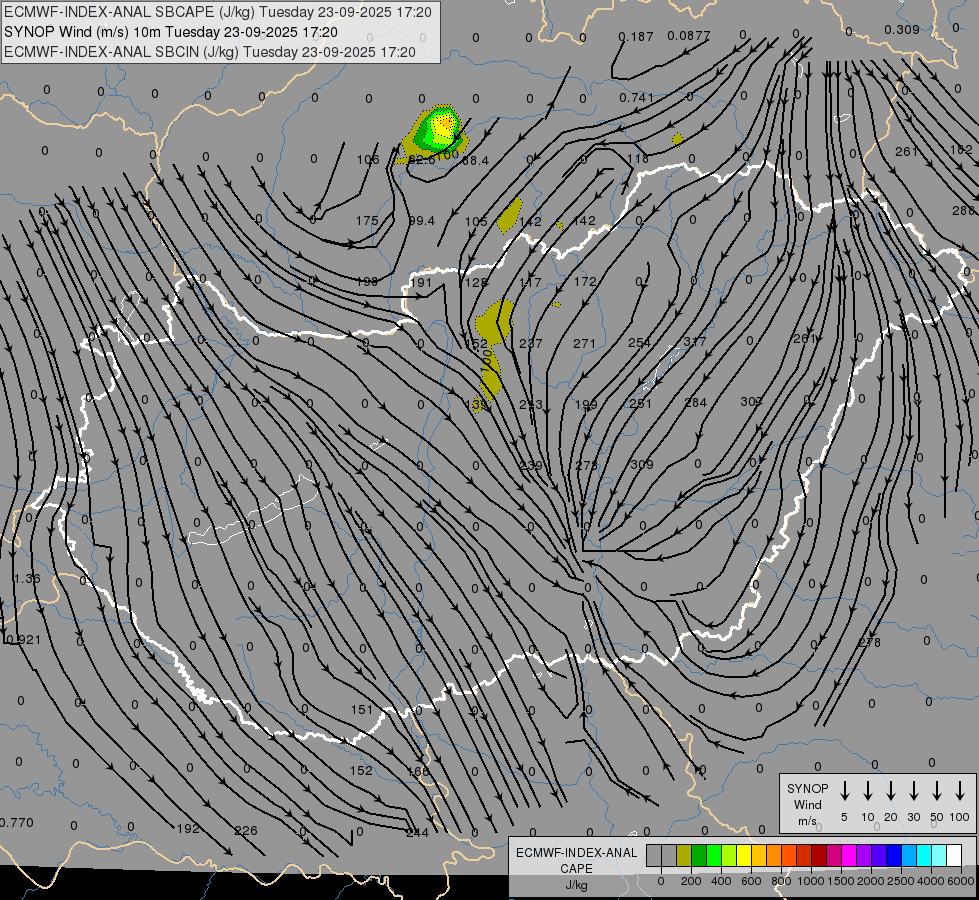Screen dimensions: 979x900
Task: Click the map value 251
Action: tap(641, 403)
